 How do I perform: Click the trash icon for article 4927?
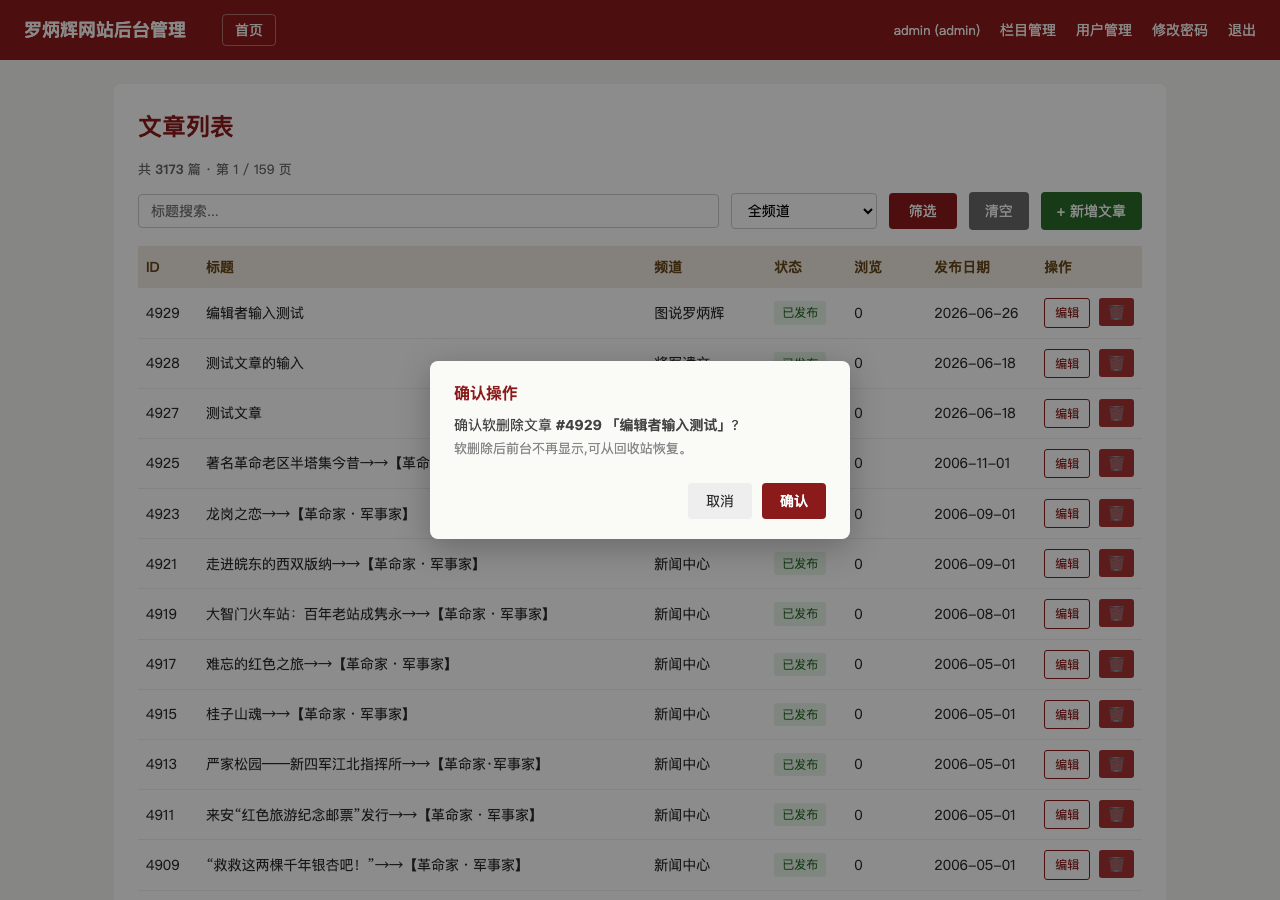coord(1116,413)
